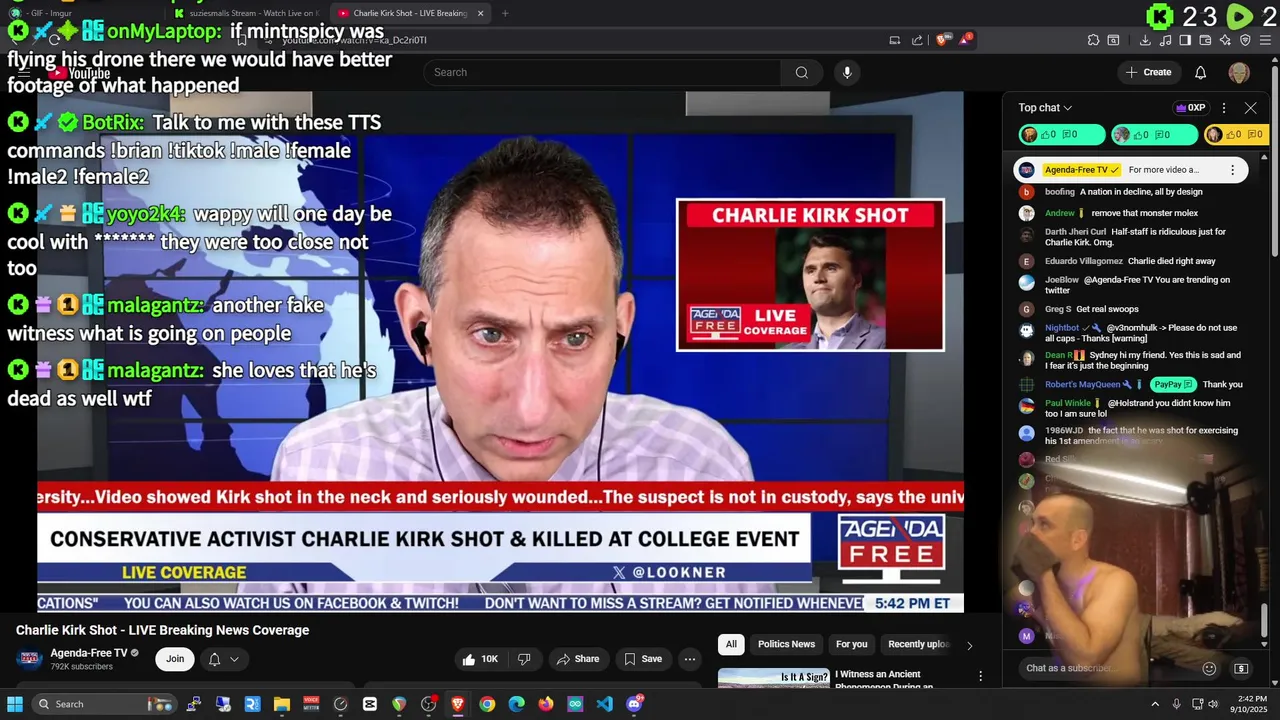Open the browser hamburger main menu

coord(1265,40)
